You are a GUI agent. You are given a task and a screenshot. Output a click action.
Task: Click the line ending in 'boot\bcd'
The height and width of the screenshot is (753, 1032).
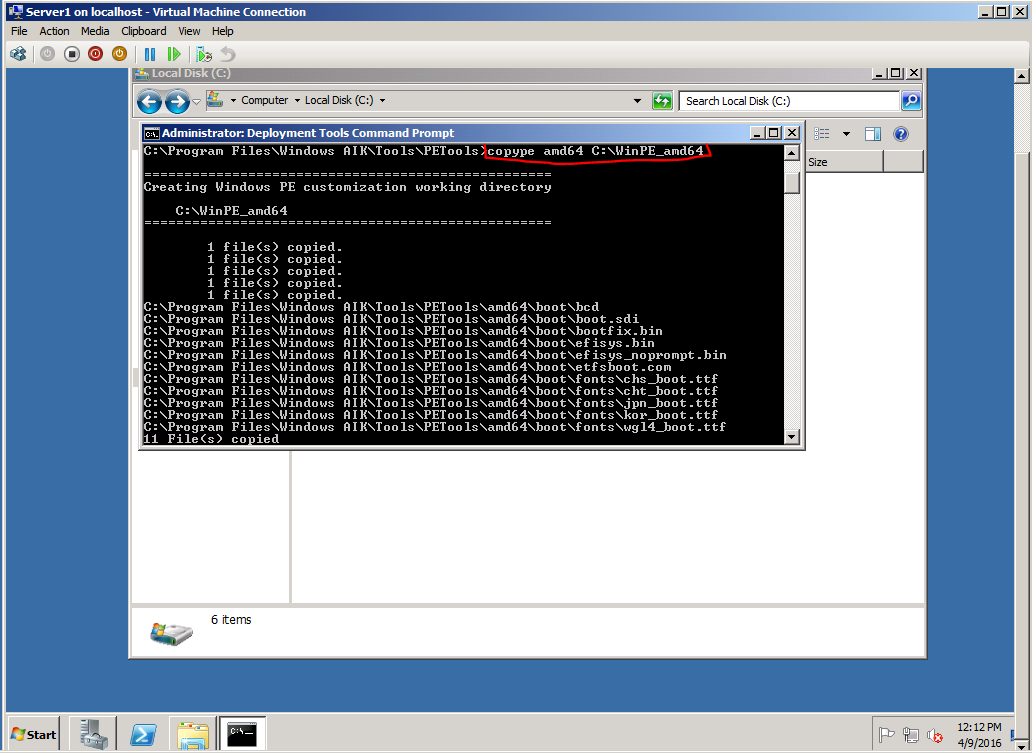coord(371,307)
